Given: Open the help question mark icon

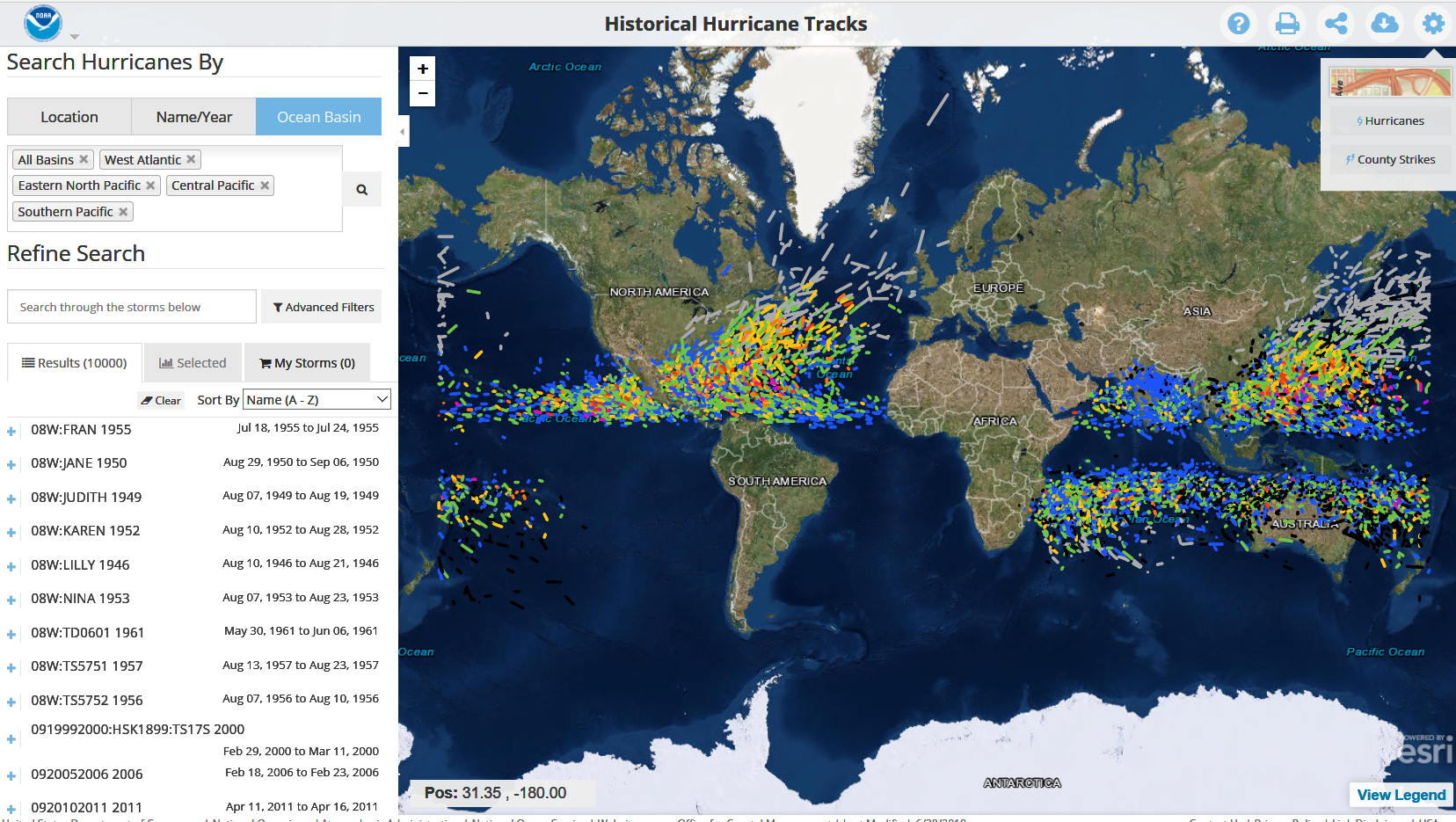Looking at the screenshot, I should (x=1238, y=24).
